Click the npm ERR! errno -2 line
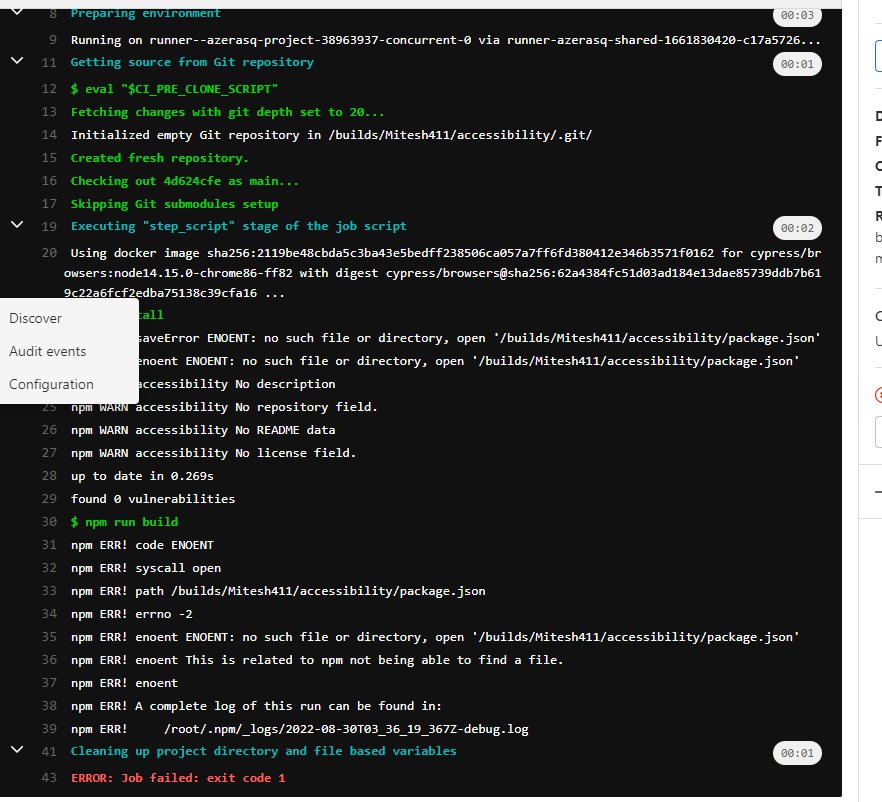Viewport: 882px width, 802px height. (x=131, y=614)
